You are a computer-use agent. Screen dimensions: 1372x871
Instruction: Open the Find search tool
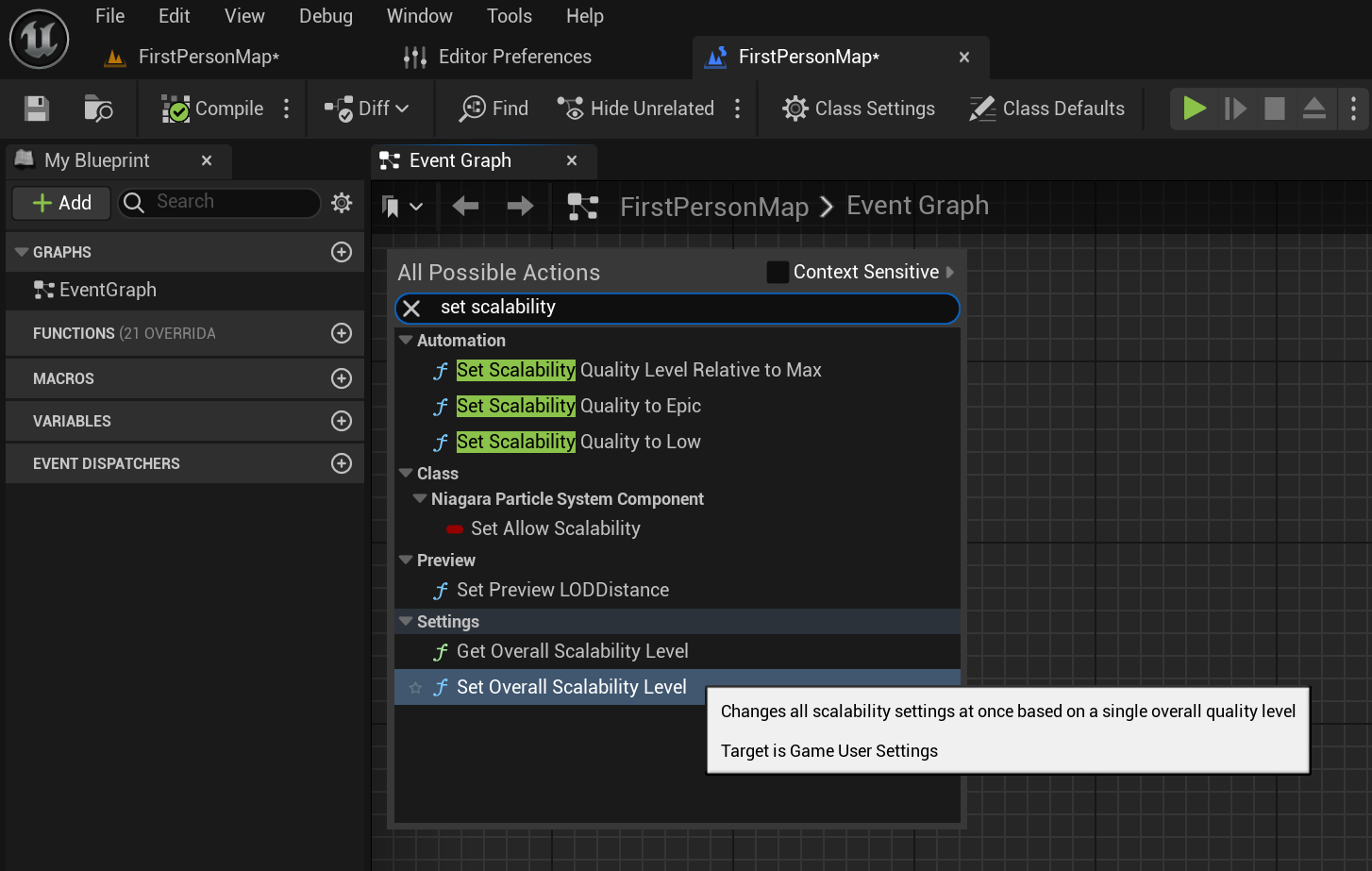point(491,108)
